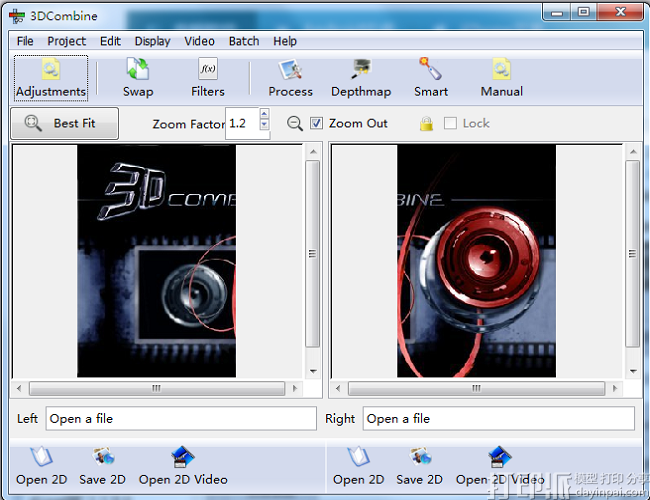Click right pane horizontal scrollbar right arrow
This screenshot has height=500, width=650.
(615, 388)
